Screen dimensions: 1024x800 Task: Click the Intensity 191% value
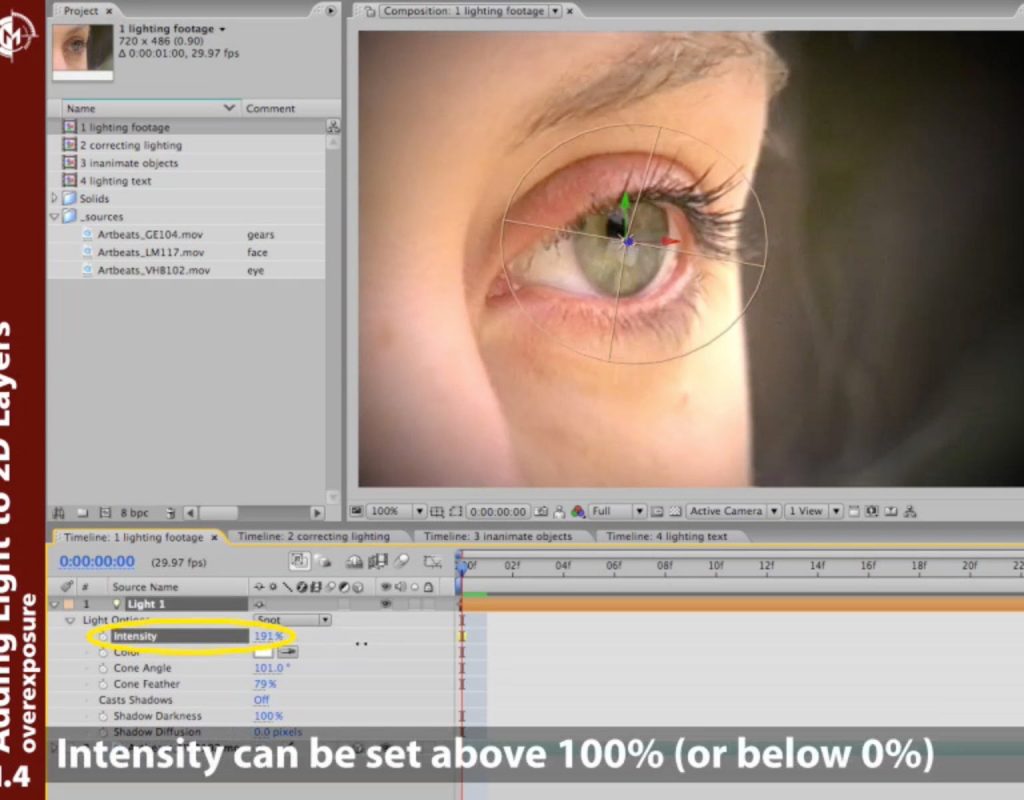coord(268,636)
